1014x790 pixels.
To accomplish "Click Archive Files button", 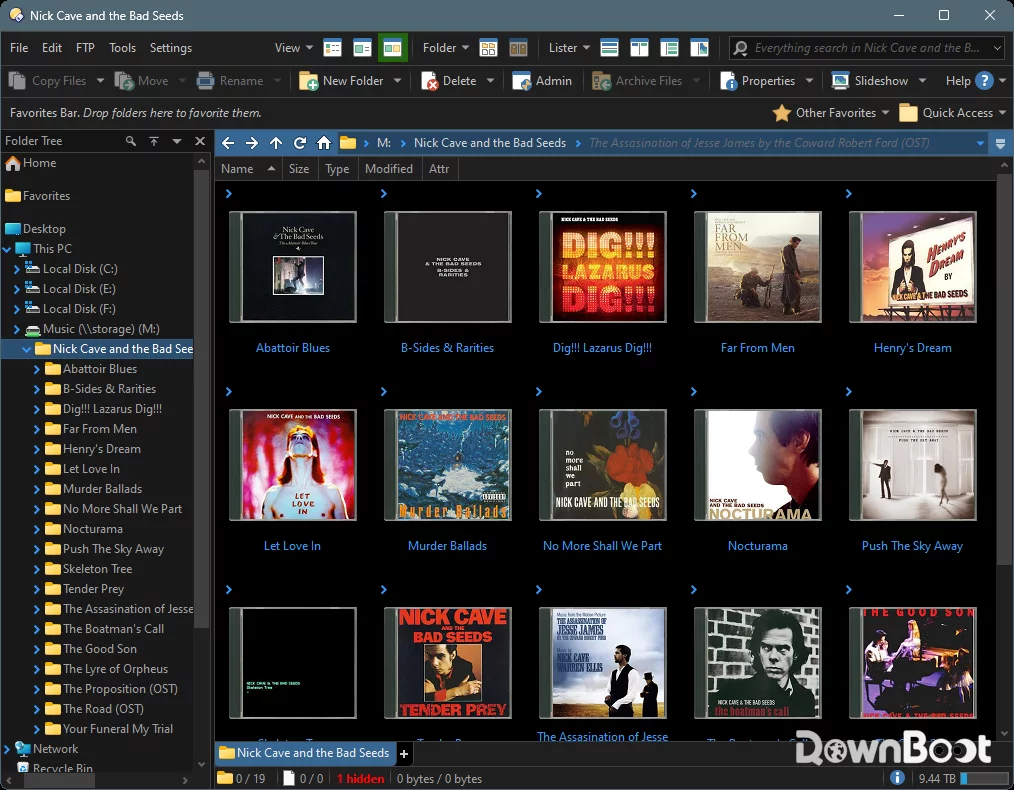I will coord(638,81).
